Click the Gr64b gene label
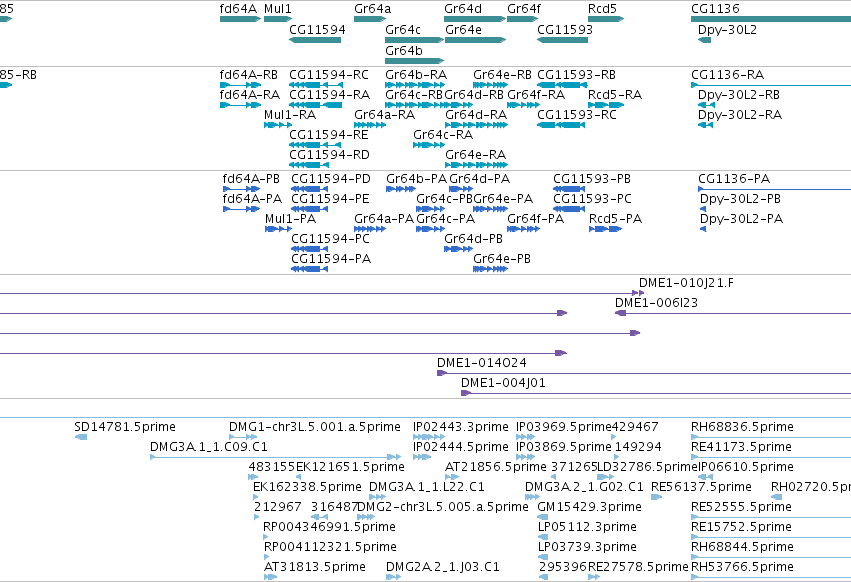This screenshot has height=582, width=851. 404,50
